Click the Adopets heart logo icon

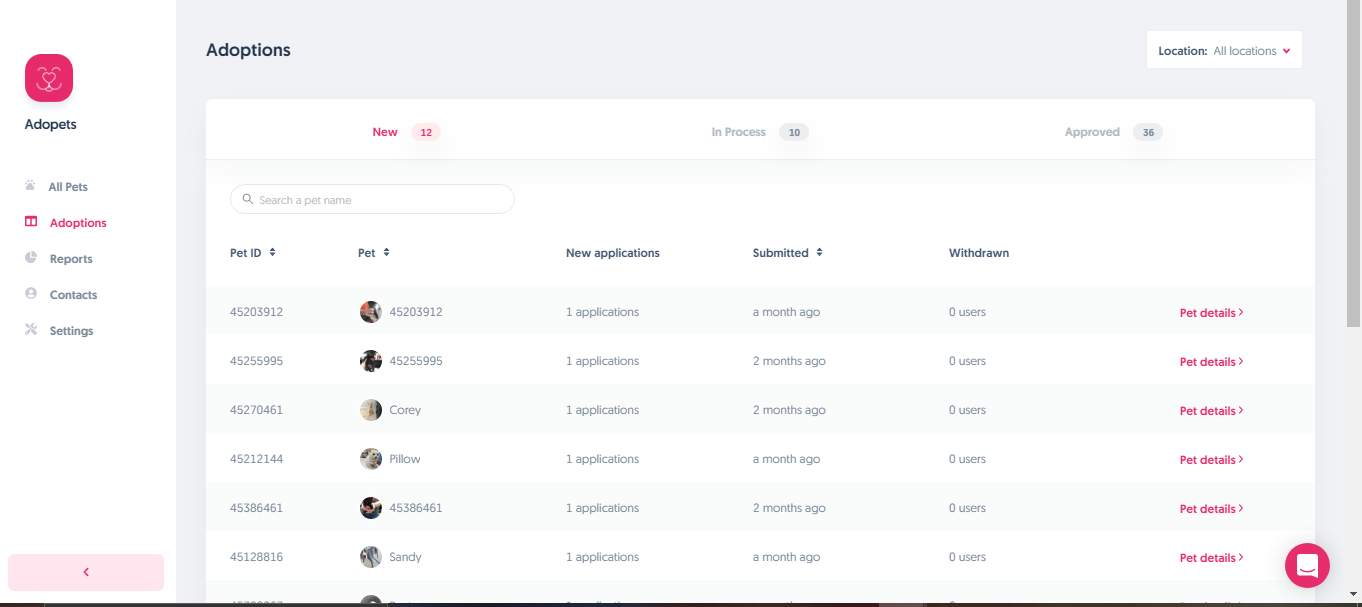(49, 78)
